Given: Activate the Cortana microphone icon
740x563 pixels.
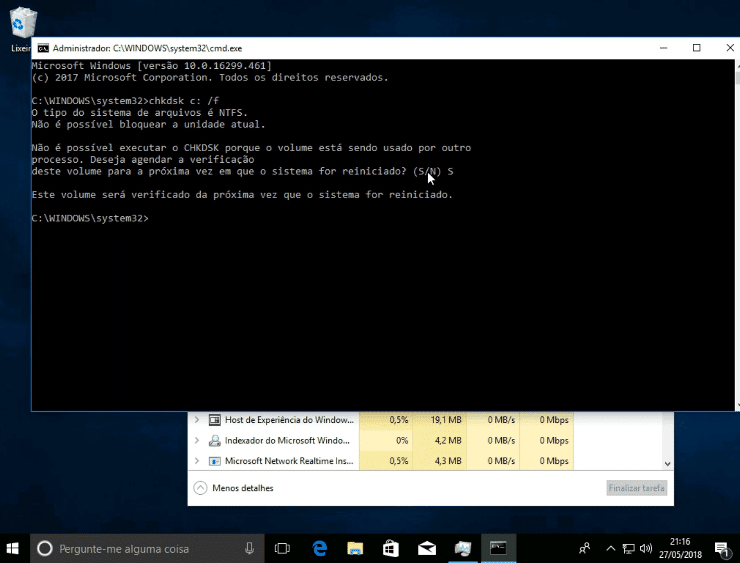Looking at the screenshot, I should pyautogui.click(x=249, y=548).
